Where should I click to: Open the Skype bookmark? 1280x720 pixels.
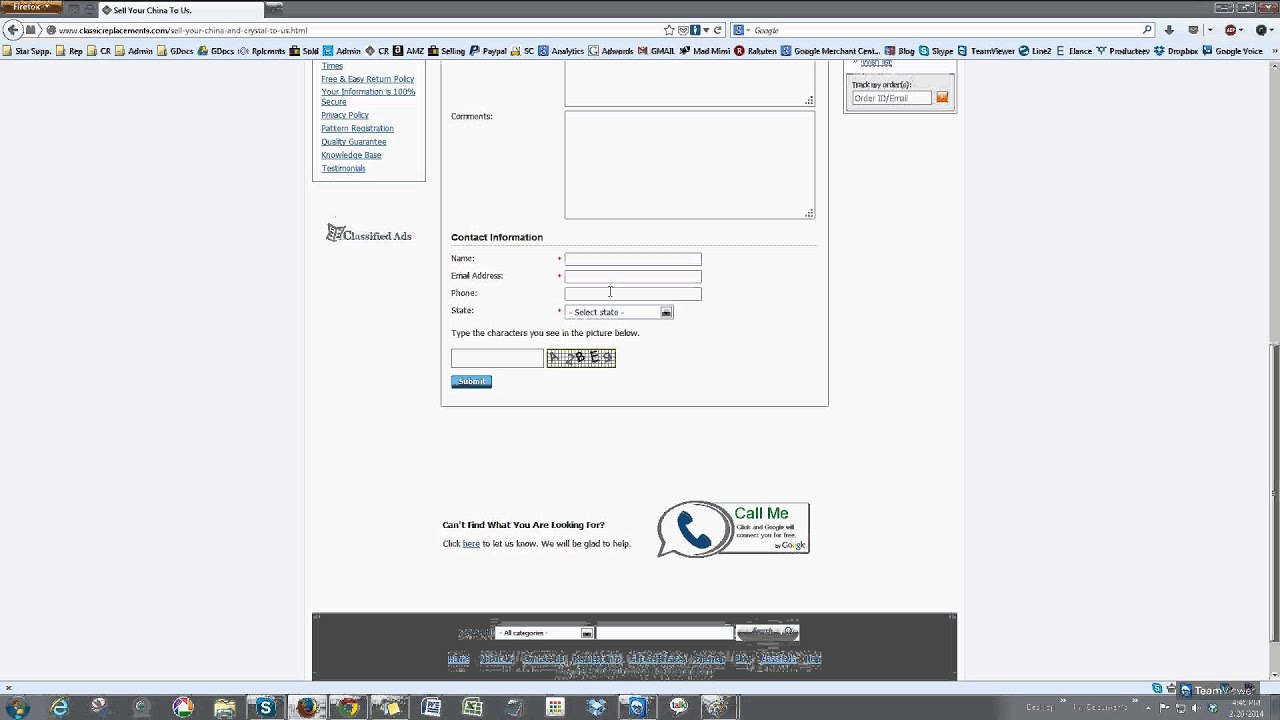[936, 51]
